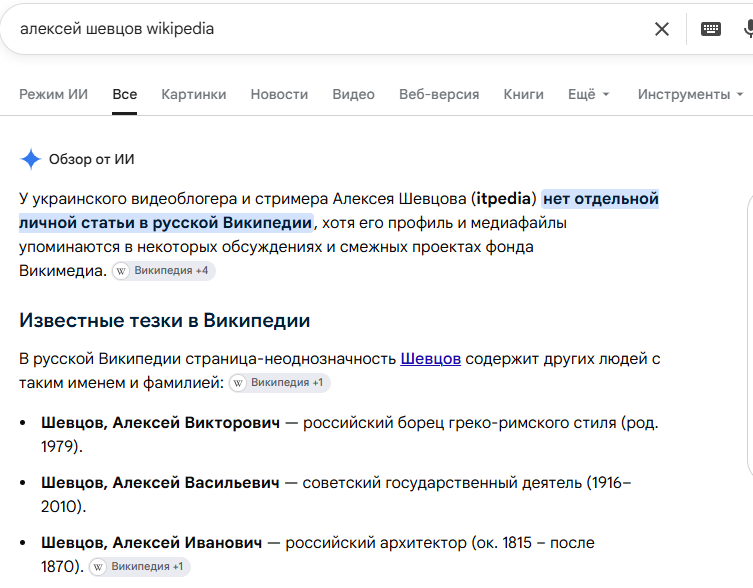Image resolution: width=753 pixels, height=588 pixels.
Task: Click the blue AI overview sparkle icon
Action: pyautogui.click(x=31, y=159)
